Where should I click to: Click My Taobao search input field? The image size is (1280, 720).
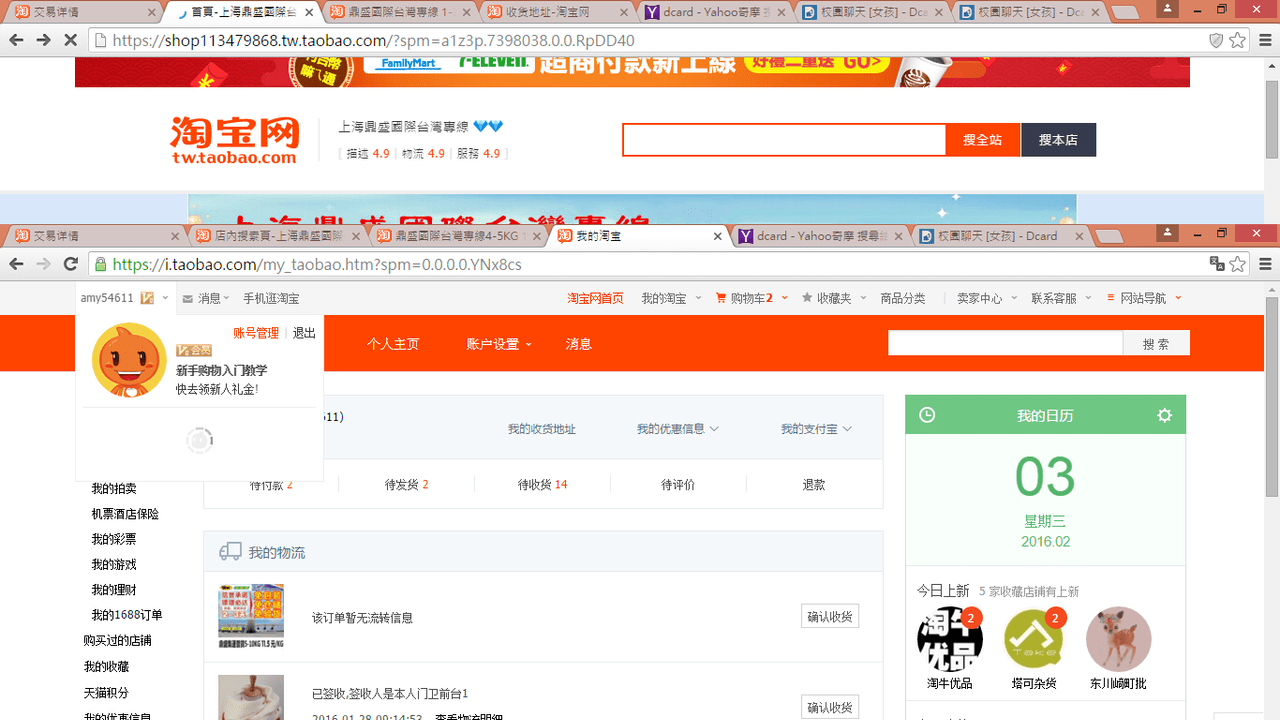[x=1005, y=343]
